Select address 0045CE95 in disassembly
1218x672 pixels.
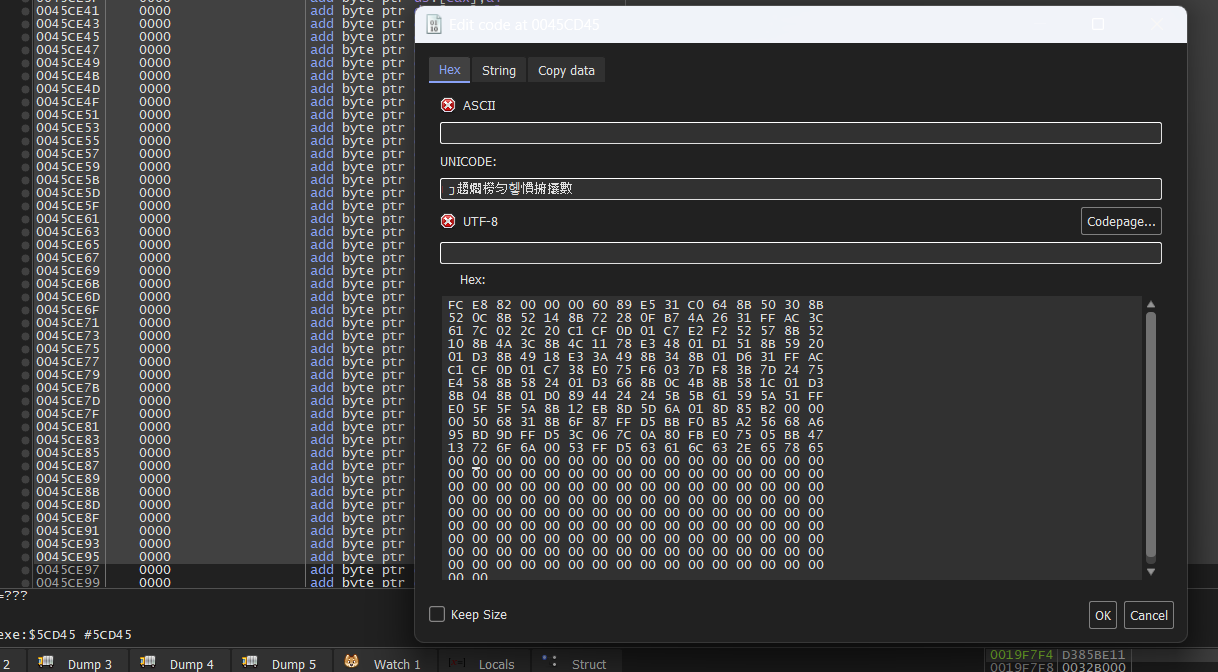67,556
